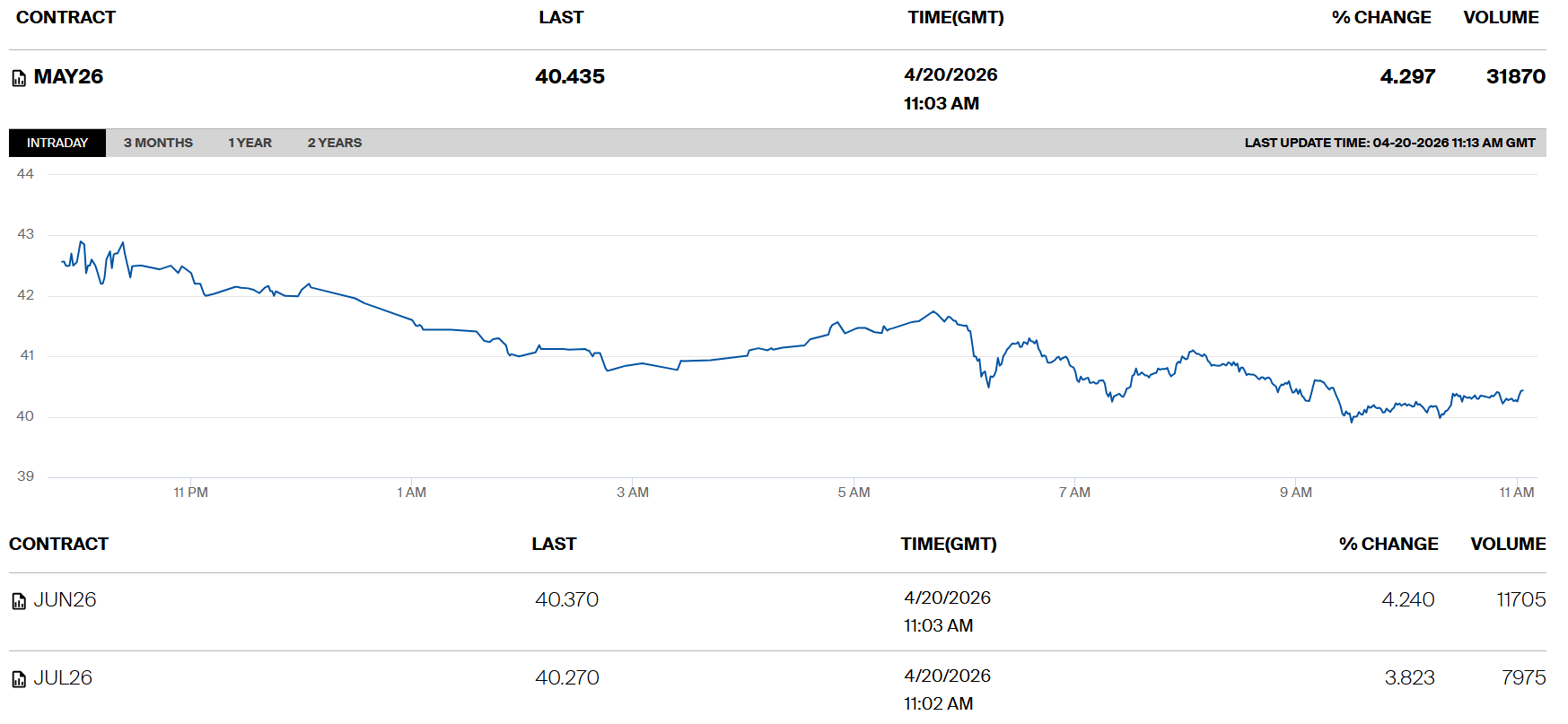The image size is (1568, 724).
Task: Click the chart icon beside JUN26
Action: click(x=19, y=601)
